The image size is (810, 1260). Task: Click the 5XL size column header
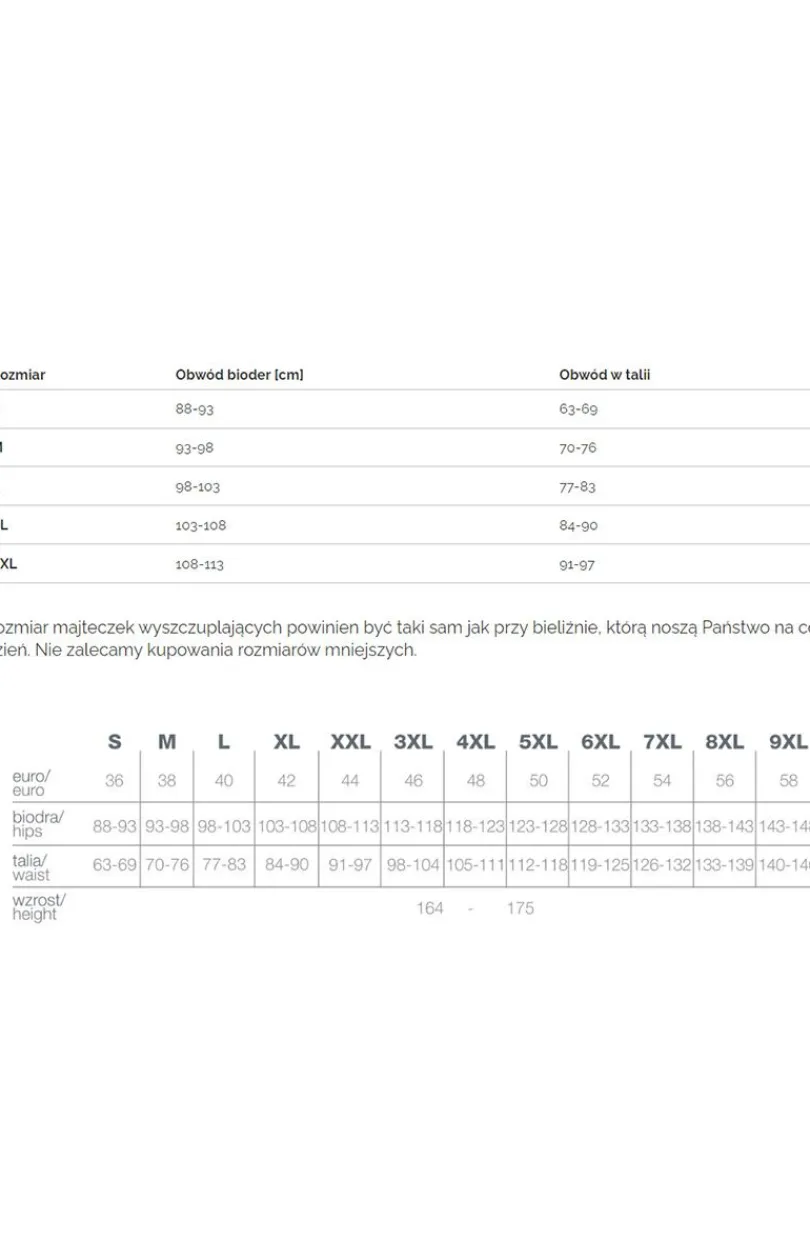538,742
